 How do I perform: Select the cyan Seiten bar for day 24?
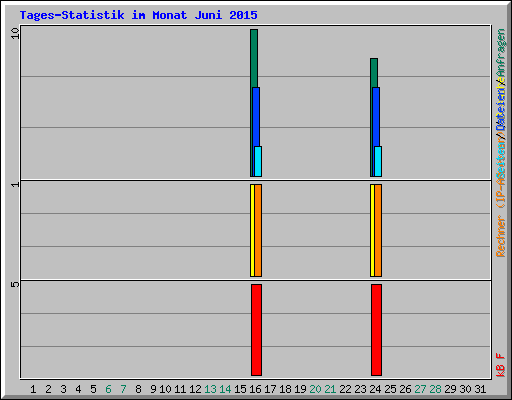(378, 161)
